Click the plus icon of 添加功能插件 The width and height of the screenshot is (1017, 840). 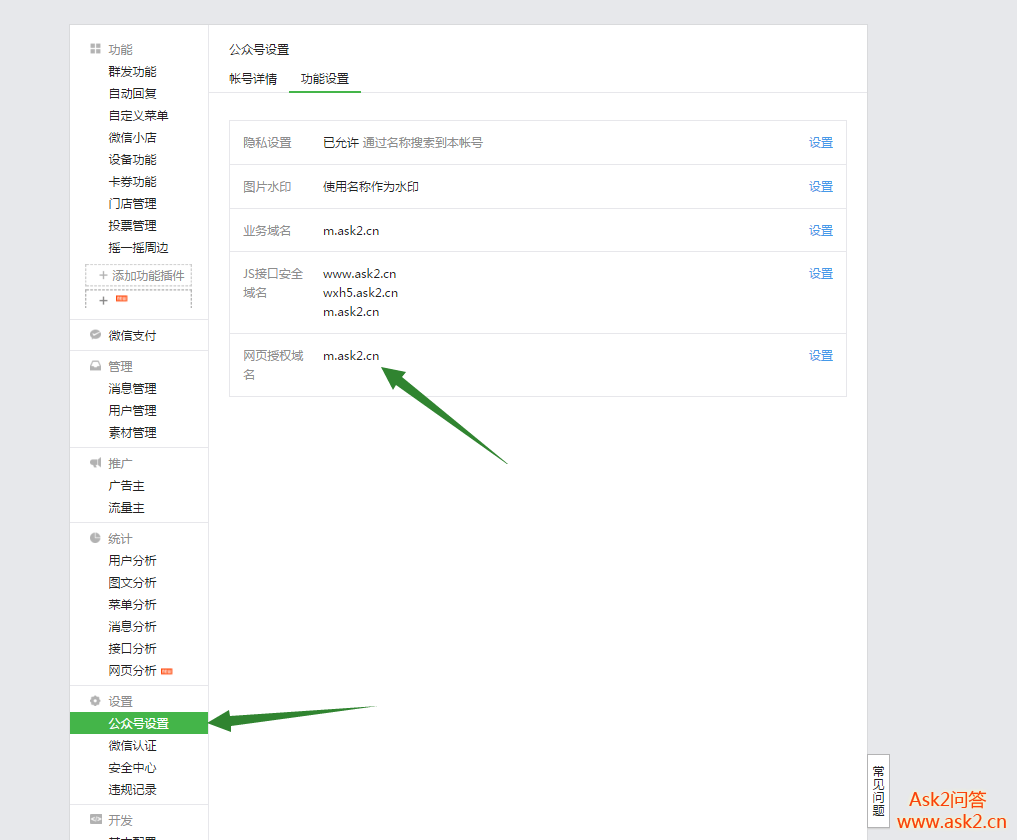pyautogui.click(x=103, y=275)
